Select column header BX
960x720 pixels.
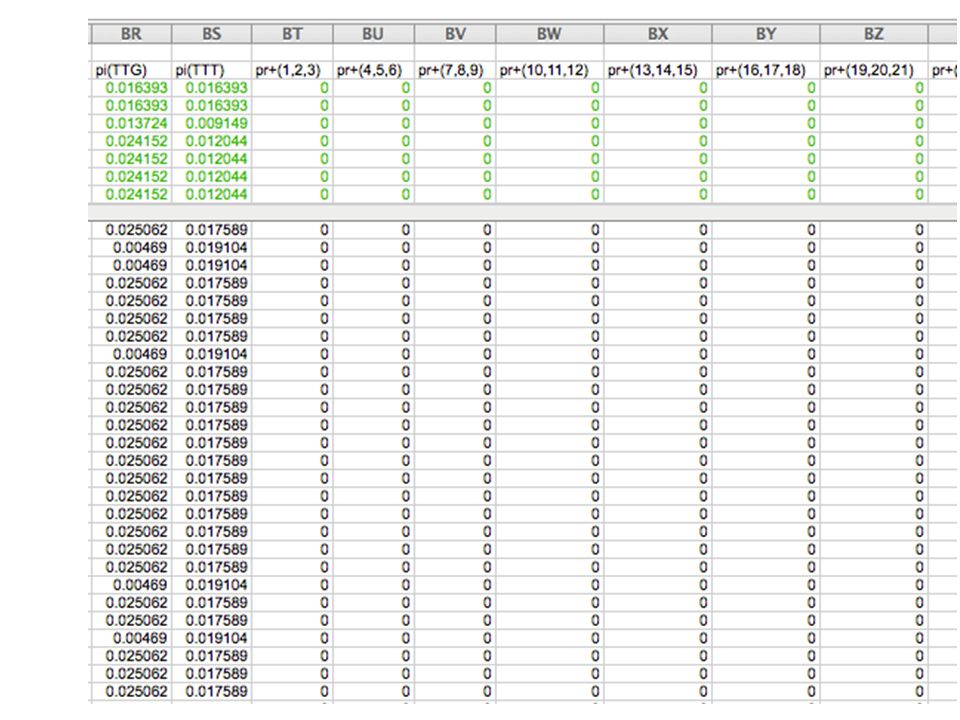pyautogui.click(x=658, y=34)
